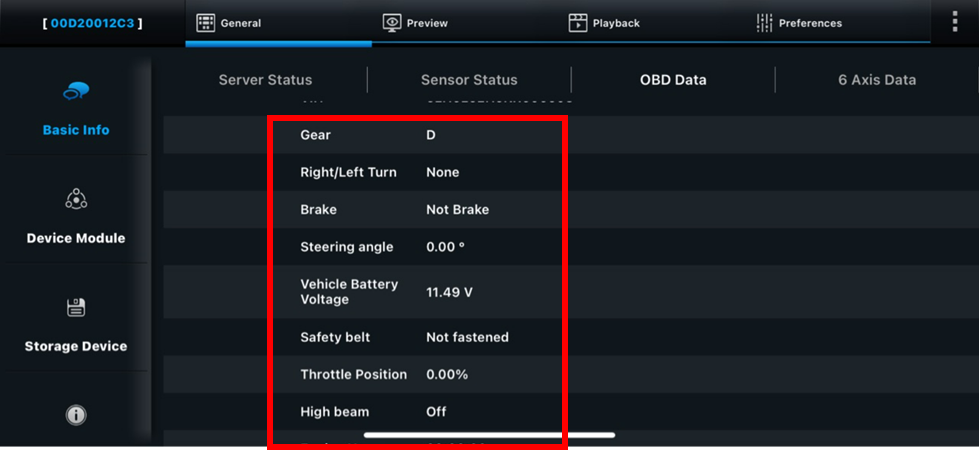Switch to the Sensor Status tab
Image resolution: width=979 pixels, height=450 pixels.
(469, 80)
